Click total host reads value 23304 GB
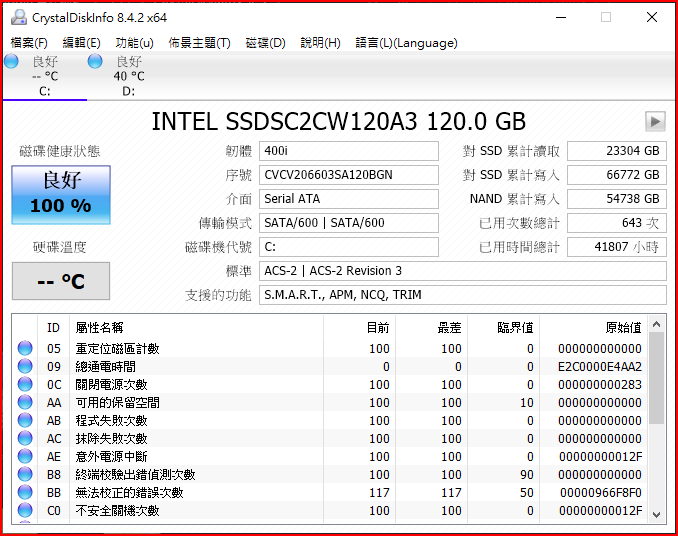678x536 pixels. pyautogui.click(x=617, y=151)
